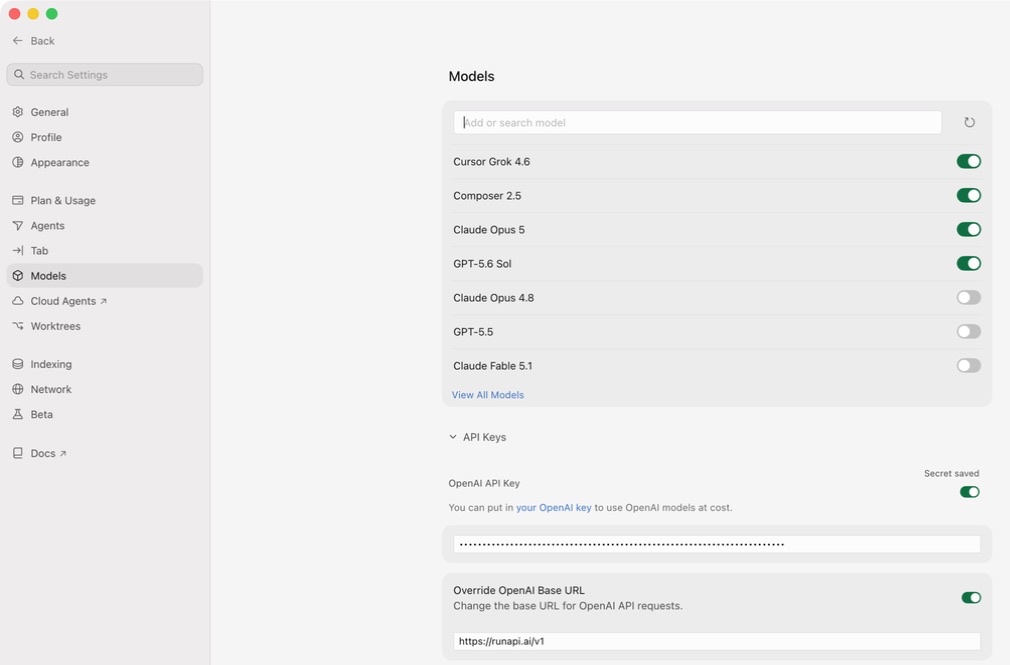Click the Appearance palette icon

tap(18, 162)
